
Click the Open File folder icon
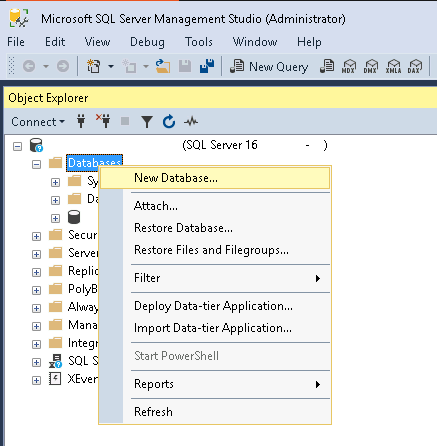point(163,66)
